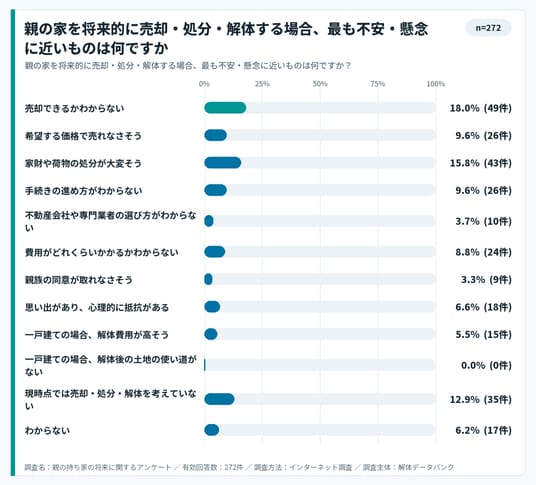This screenshot has height=485, width=536.
Task: Click the 100% axis tick label
Action: pos(436,84)
